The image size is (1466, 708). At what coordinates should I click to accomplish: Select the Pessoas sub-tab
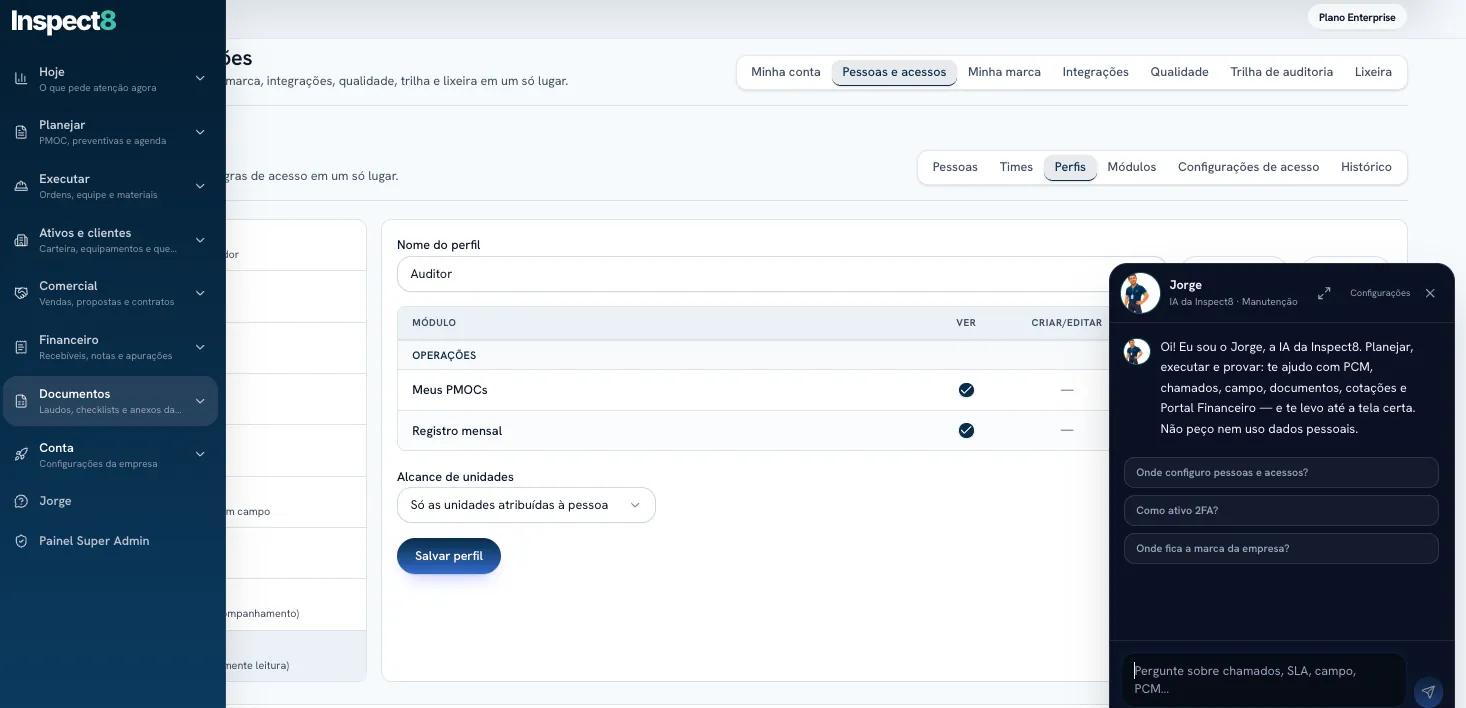tap(955, 167)
